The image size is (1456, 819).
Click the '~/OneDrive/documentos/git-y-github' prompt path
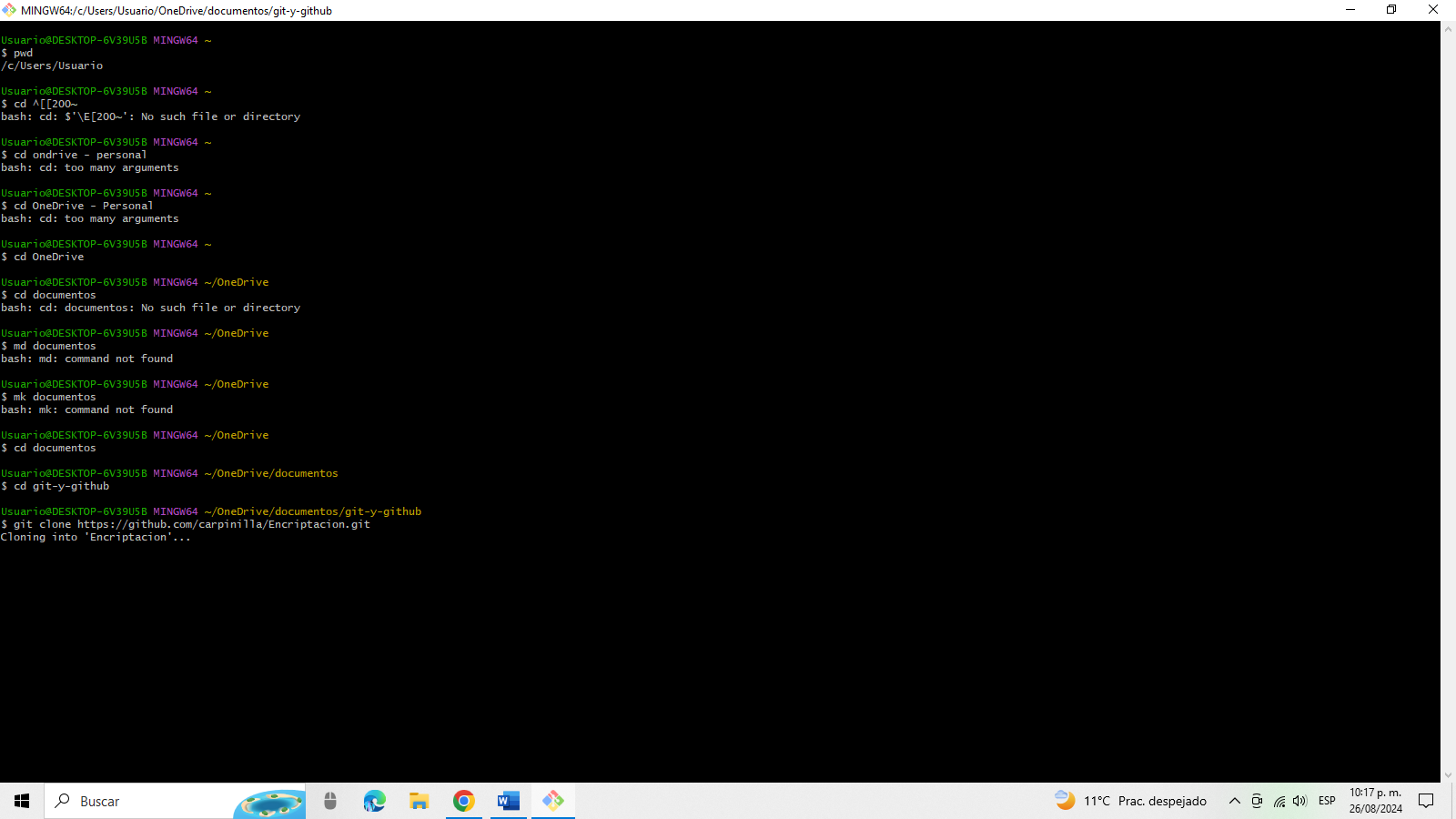[313, 511]
